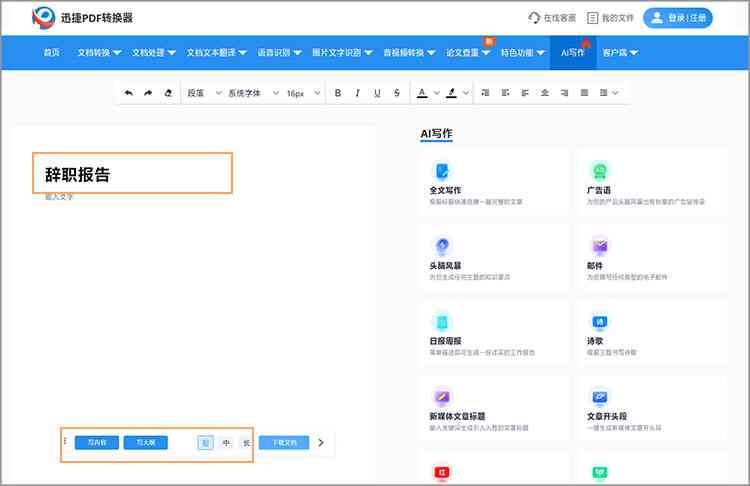Viewport: 750px width, 486px height.
Task: Open the 系统字体 font dropdown
Action: click(254, 93)
